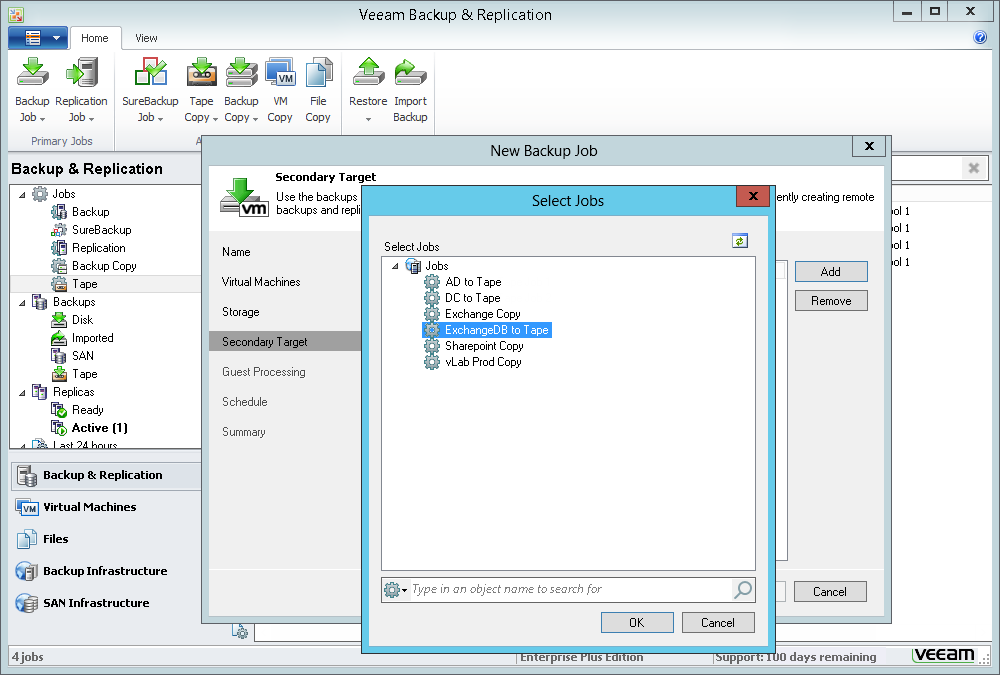
Task: Select Backup under Jobs in tree
Action: point(80,212)
